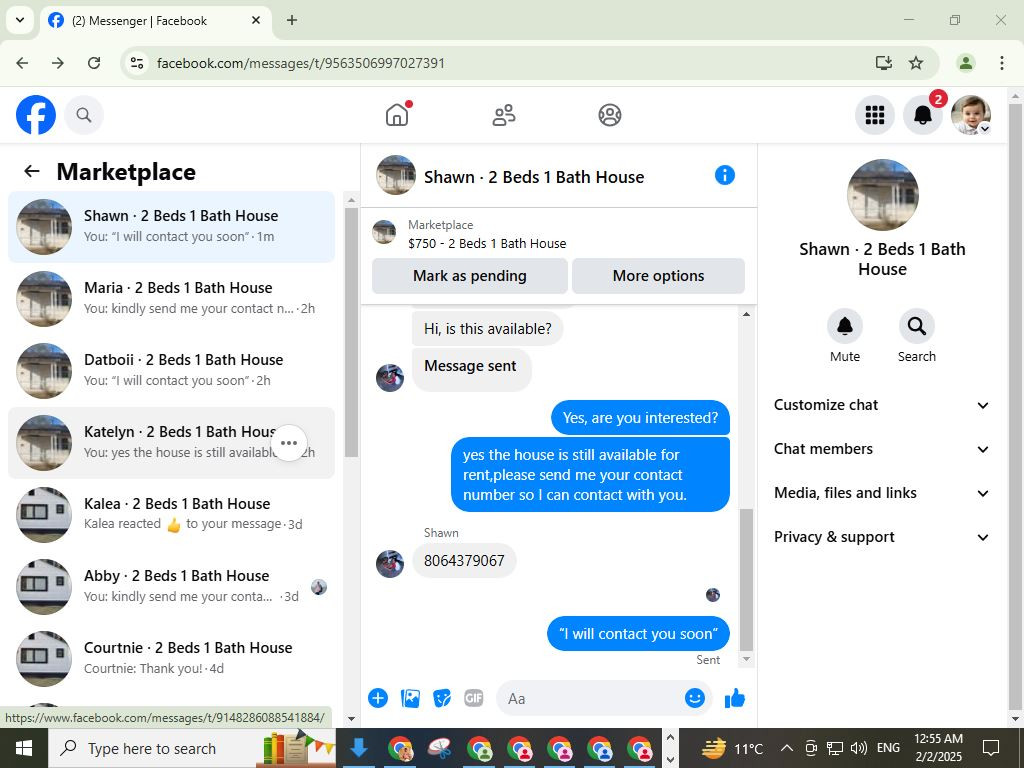Mute this conversation using bell icon
1024x768 pixels.
coord(844,326)
